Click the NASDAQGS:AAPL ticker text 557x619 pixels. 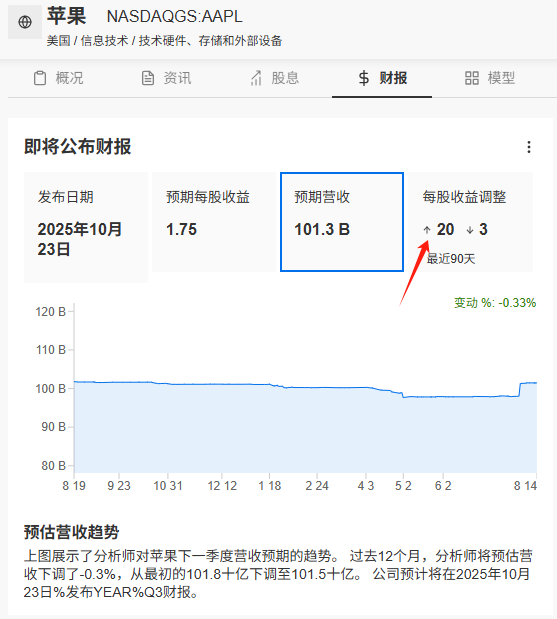pos(174,17)
